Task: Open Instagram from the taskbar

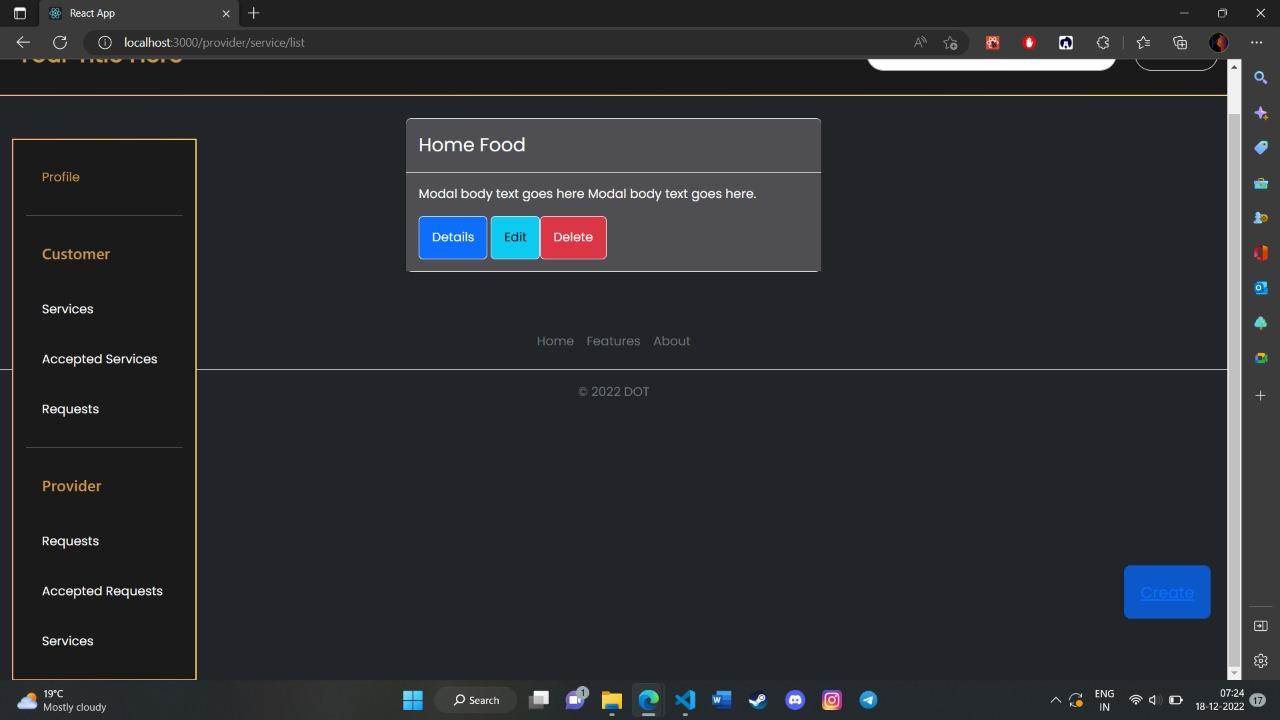Action: (x=832, y=700)
